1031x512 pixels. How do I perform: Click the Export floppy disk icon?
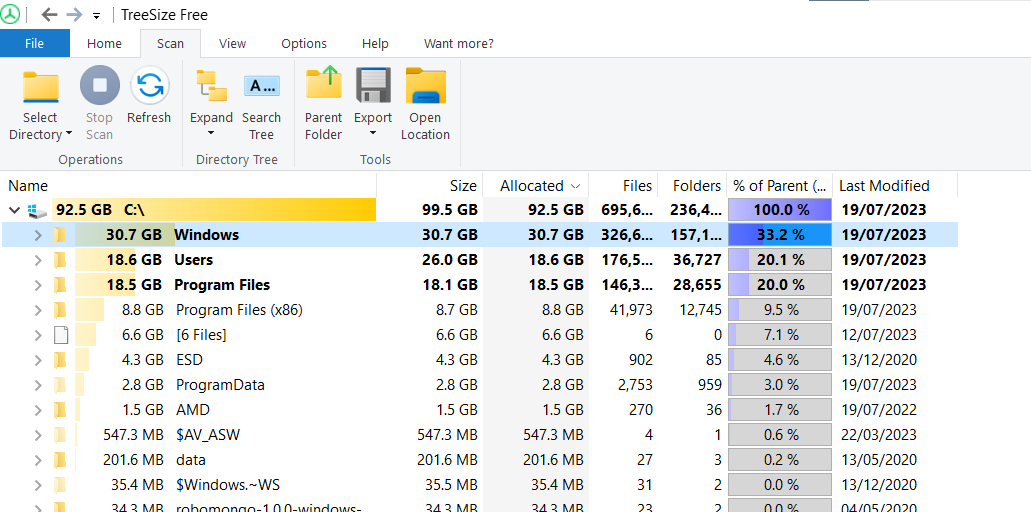pos(373,85)
